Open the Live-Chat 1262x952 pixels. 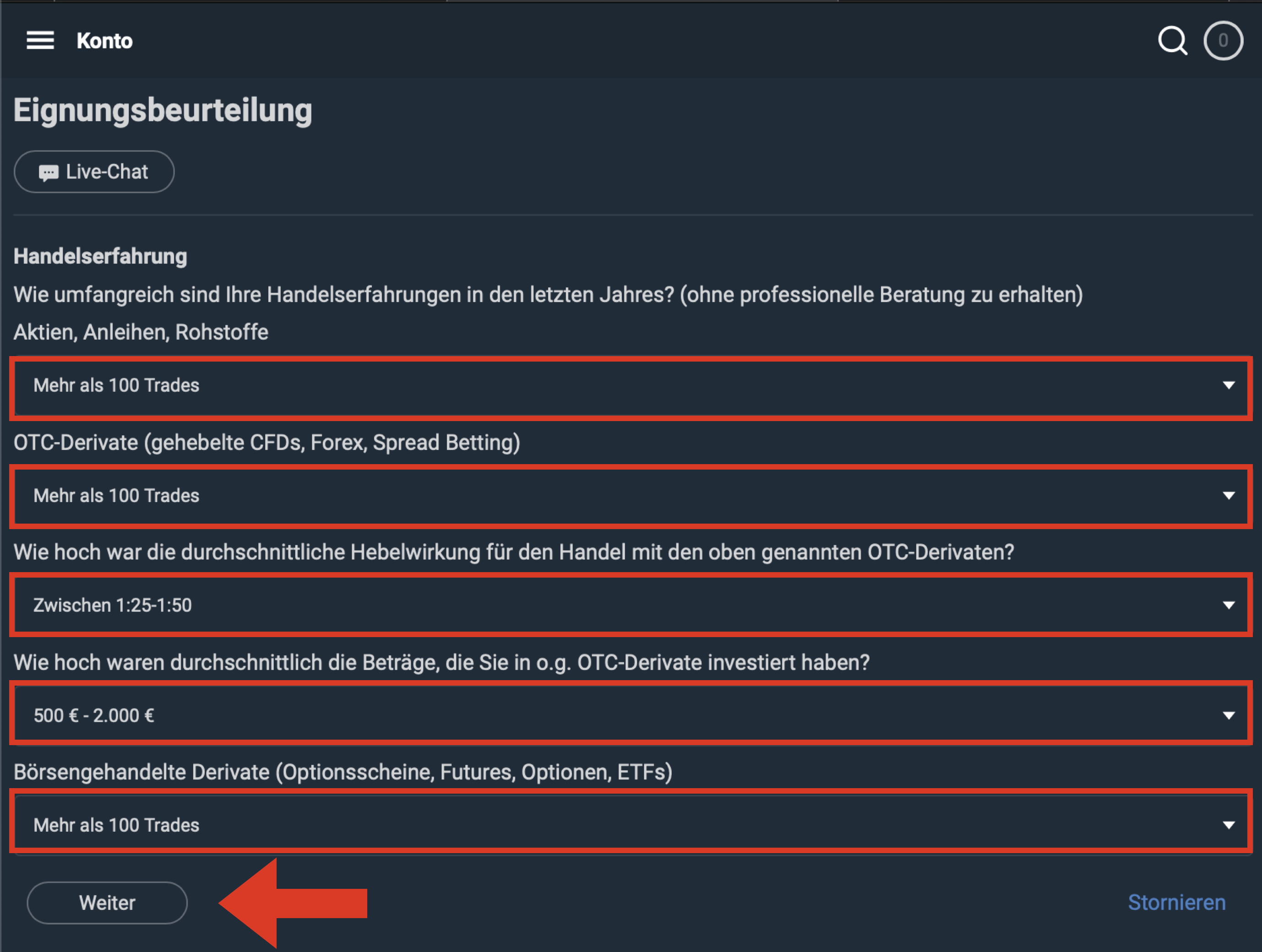(x=94, y=171)
